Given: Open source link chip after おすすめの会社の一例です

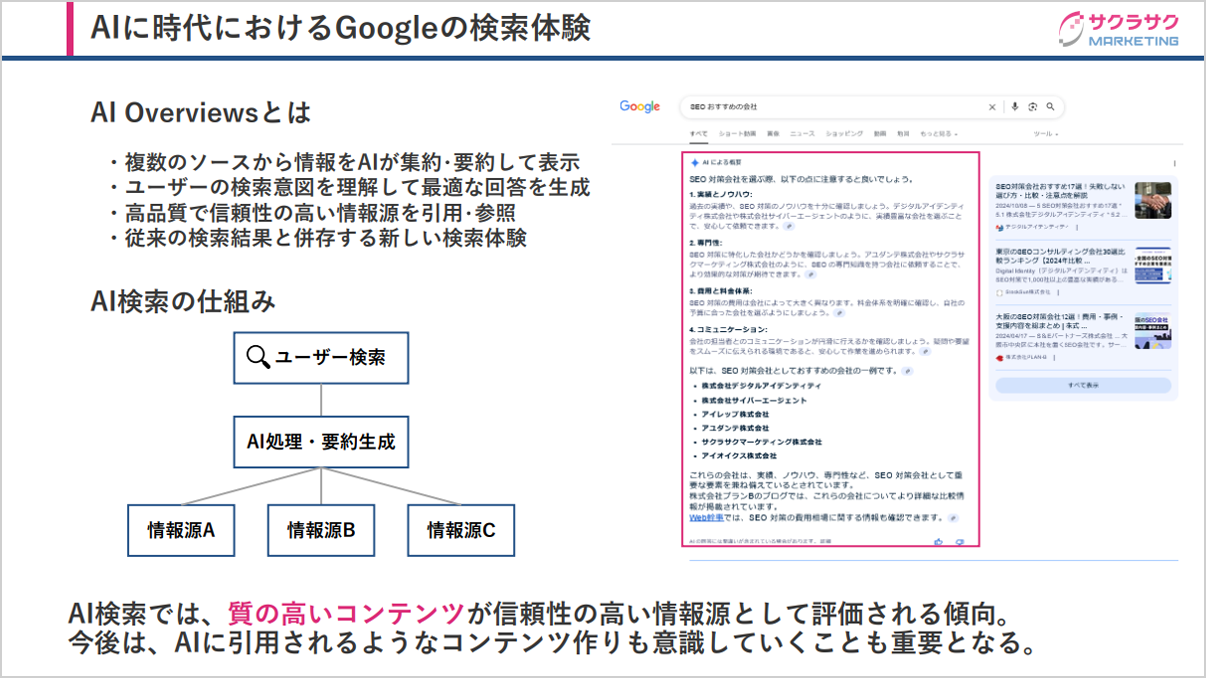Looking at the screenshot, I should click(906, 371).
